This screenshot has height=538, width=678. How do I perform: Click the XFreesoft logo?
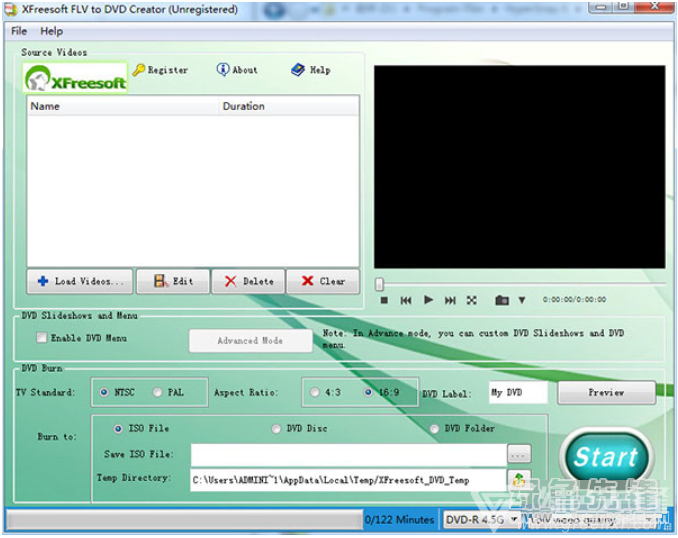pyautogui.click(x=75, y=77)
